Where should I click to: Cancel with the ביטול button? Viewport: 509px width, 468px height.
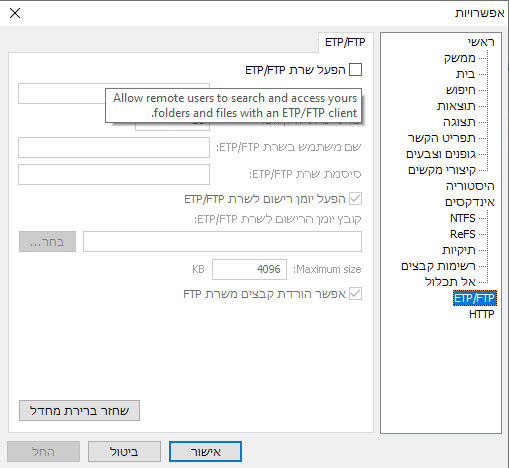pyautogui.click(x=124, y=452)
